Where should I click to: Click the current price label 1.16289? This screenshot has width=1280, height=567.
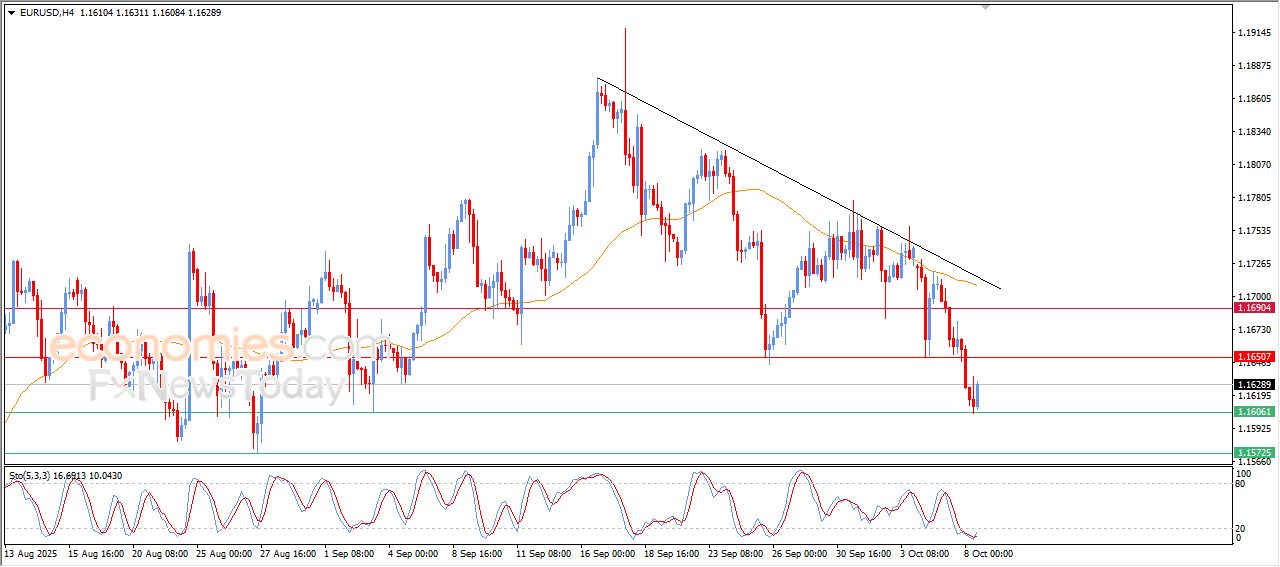coord(1253,385)
